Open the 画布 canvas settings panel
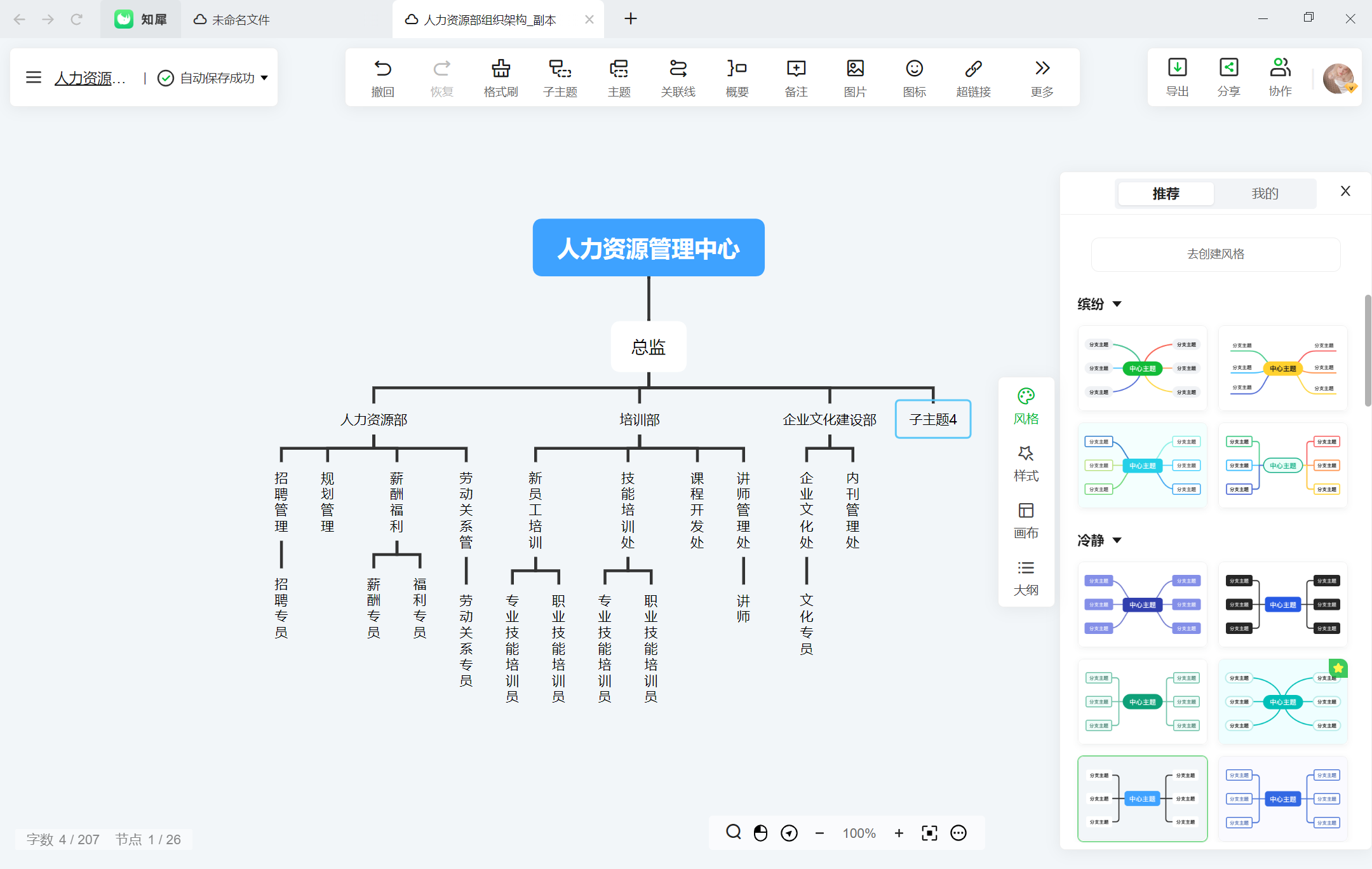The width and height of the screenshot is (1372, 869). [x=1026, y=521]
